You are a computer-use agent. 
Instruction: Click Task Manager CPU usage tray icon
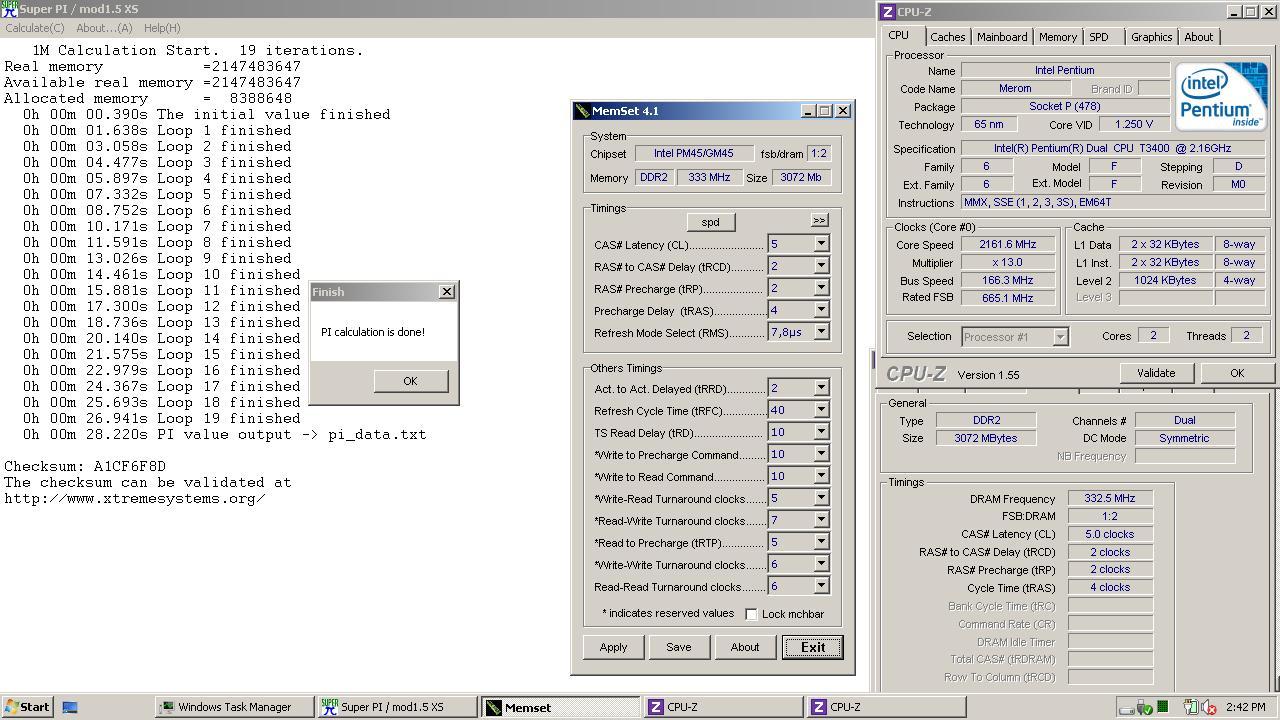coord(1163,708)
